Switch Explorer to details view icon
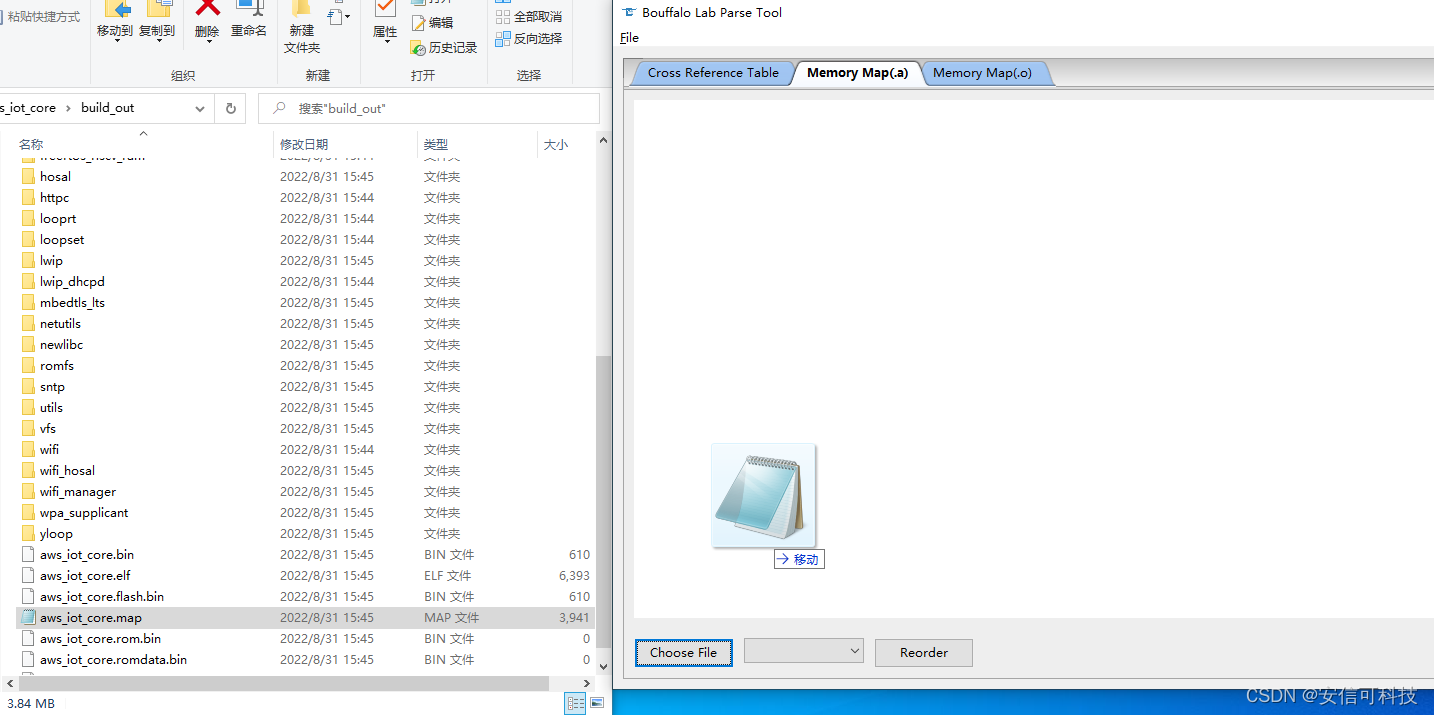 (575, 704)
